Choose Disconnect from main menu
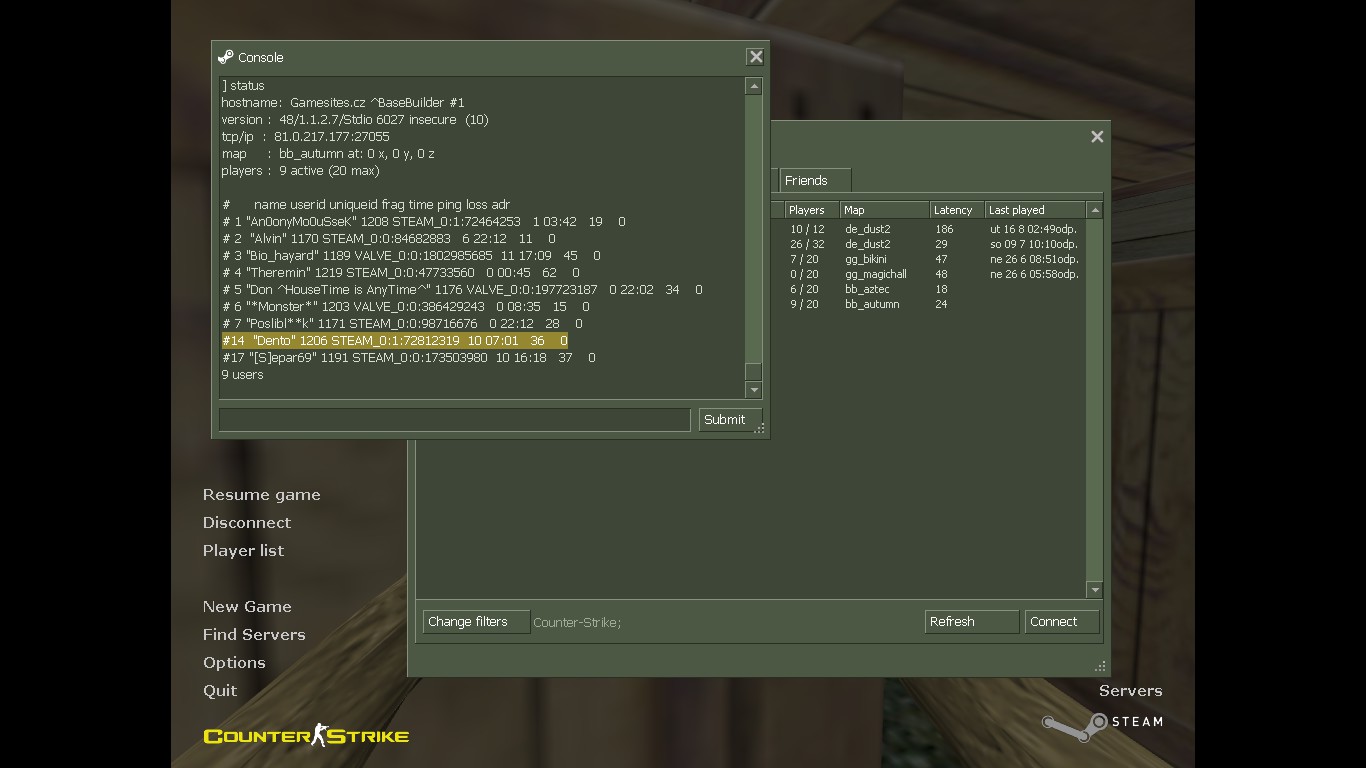Image resolution: width=1366 pixels, height=768 pixels. [247, 523]
